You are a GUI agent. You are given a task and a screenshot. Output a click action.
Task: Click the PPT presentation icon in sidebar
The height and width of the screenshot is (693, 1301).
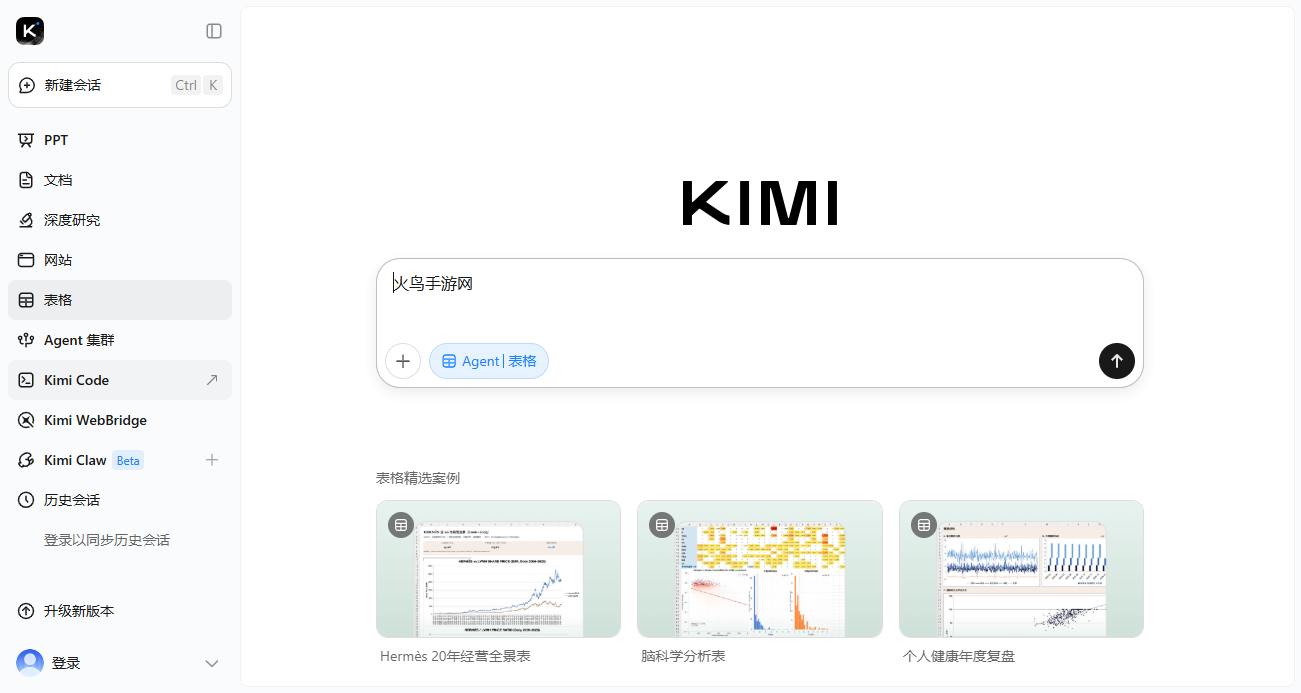coord(26,140)
